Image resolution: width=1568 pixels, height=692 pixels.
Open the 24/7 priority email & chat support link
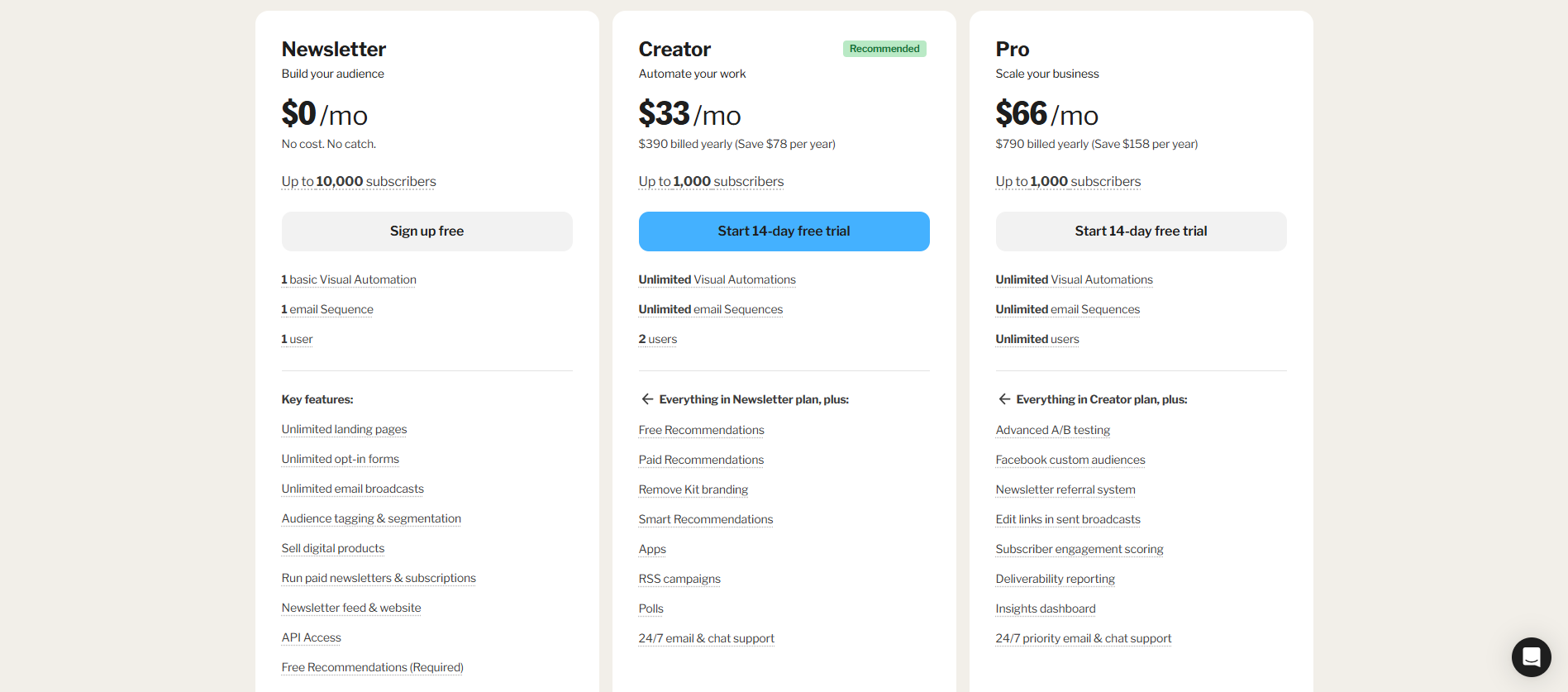(1083, 637)
